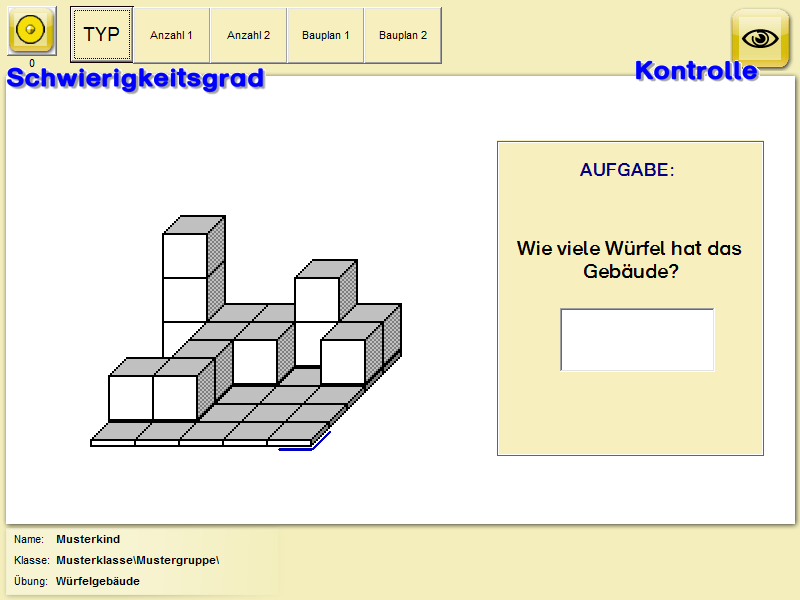
Task: Click the score counter below the coin
Action: [31, 63]
